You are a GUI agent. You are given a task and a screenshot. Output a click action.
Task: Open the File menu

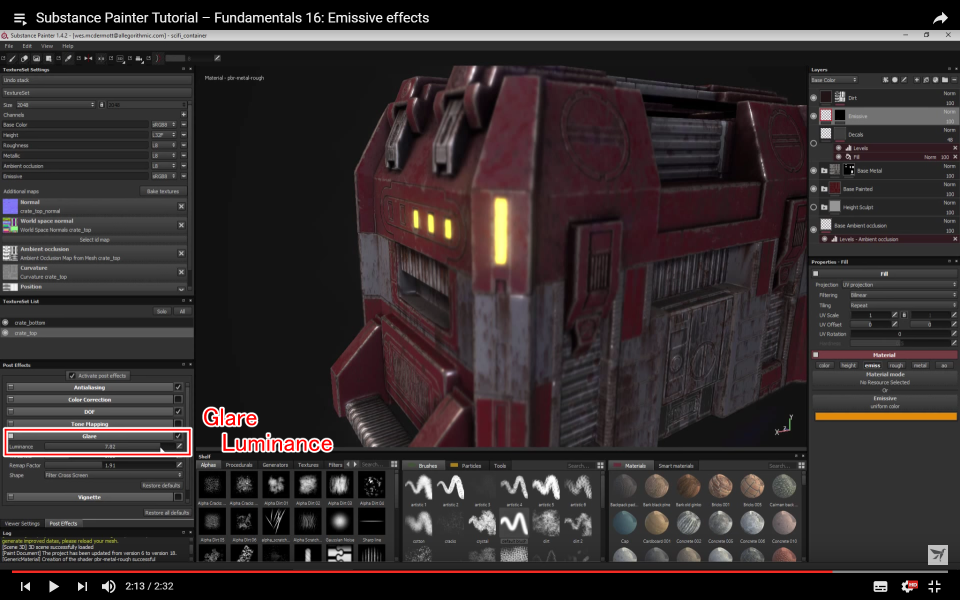tap(9, 46)
